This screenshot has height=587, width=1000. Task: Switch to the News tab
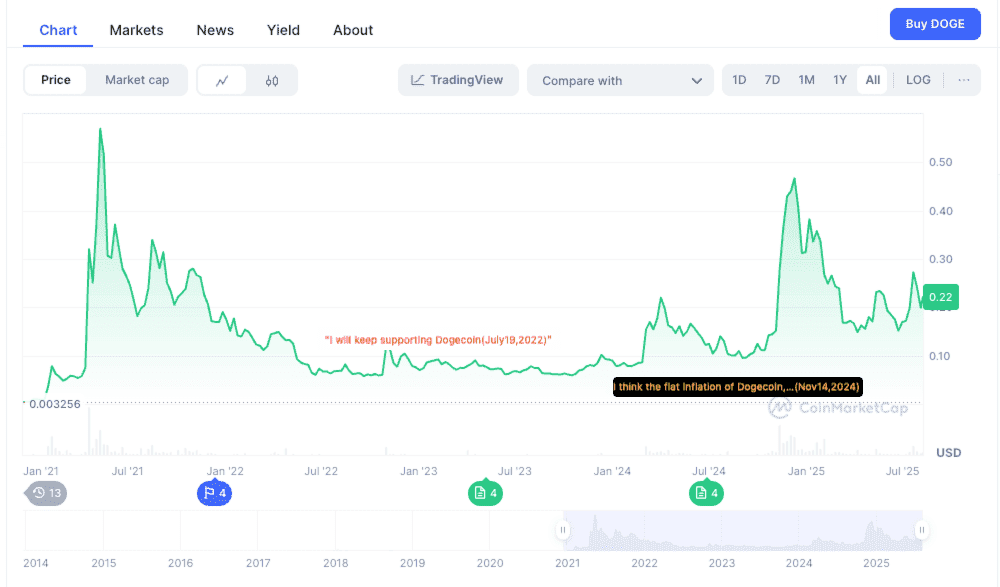click(x=215, y=30)
